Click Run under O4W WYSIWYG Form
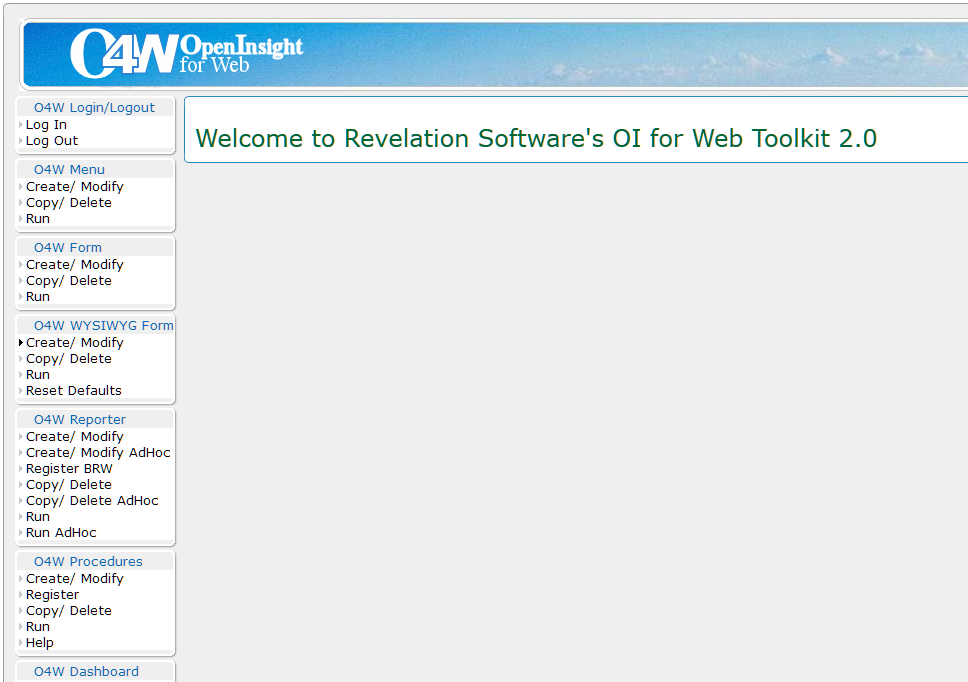 point(38,375)
